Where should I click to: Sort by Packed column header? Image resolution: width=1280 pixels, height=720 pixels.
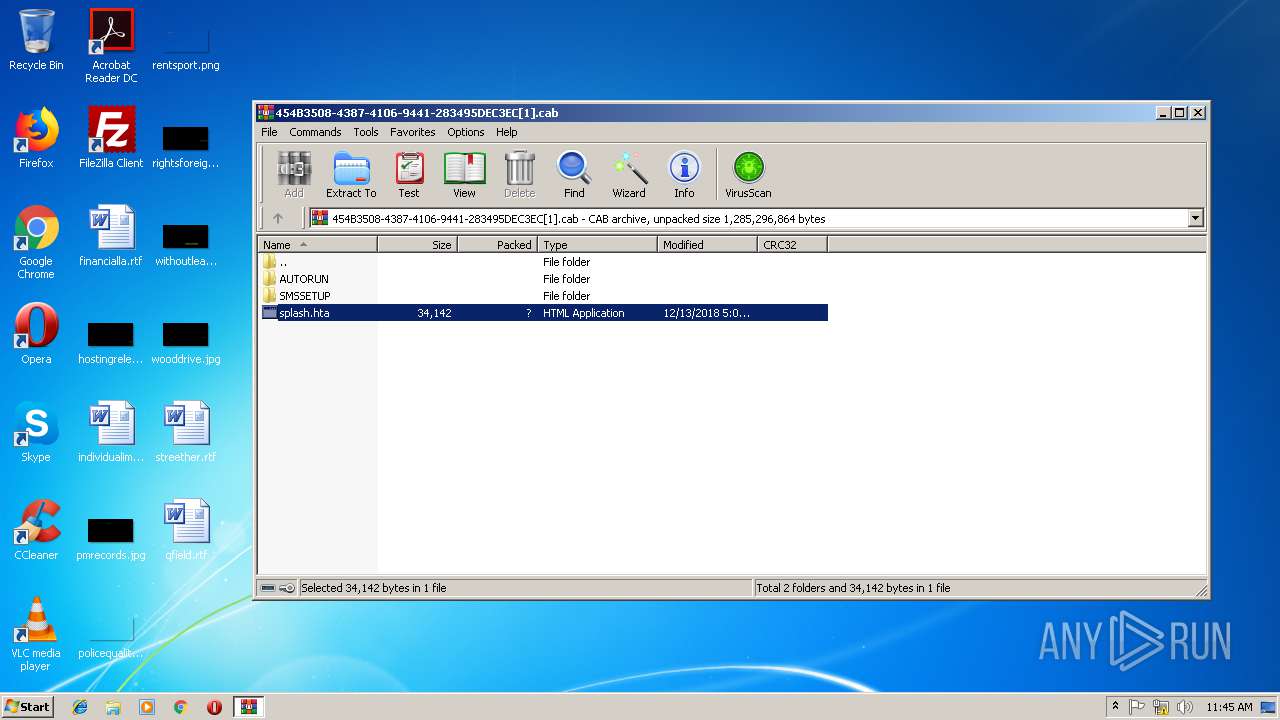click(498, 244)
